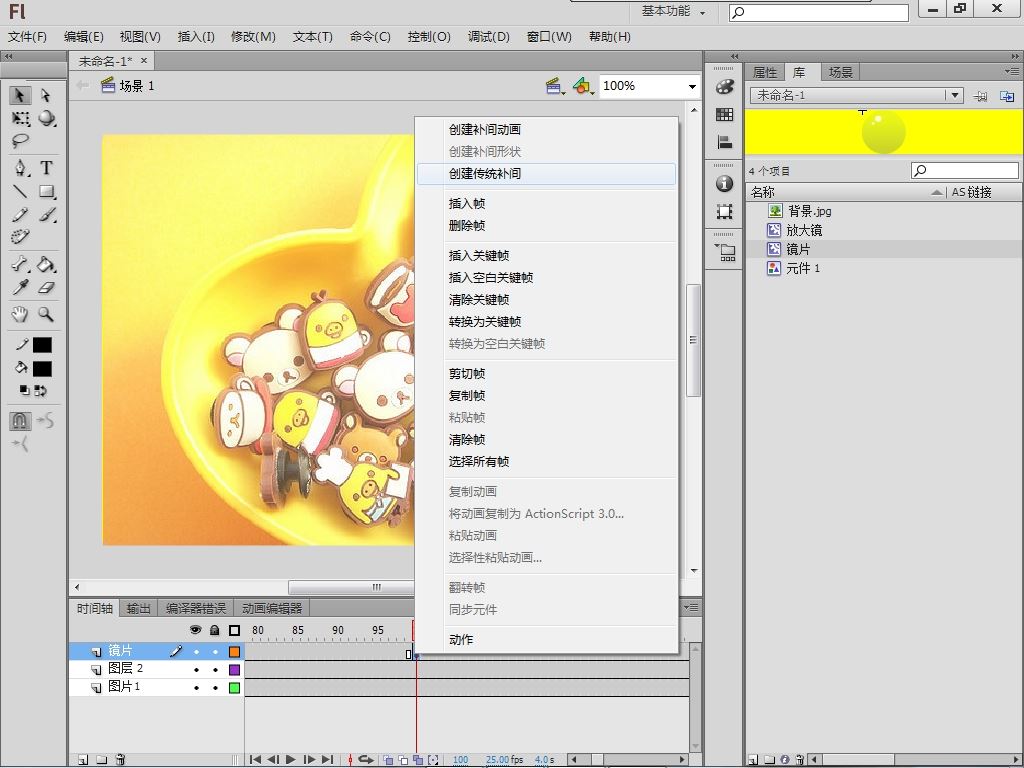Image resolution: width=1024 pixels, height=768 pixels.
Task: Open the Edit Symbols dropdown
Action: (583, 86)
